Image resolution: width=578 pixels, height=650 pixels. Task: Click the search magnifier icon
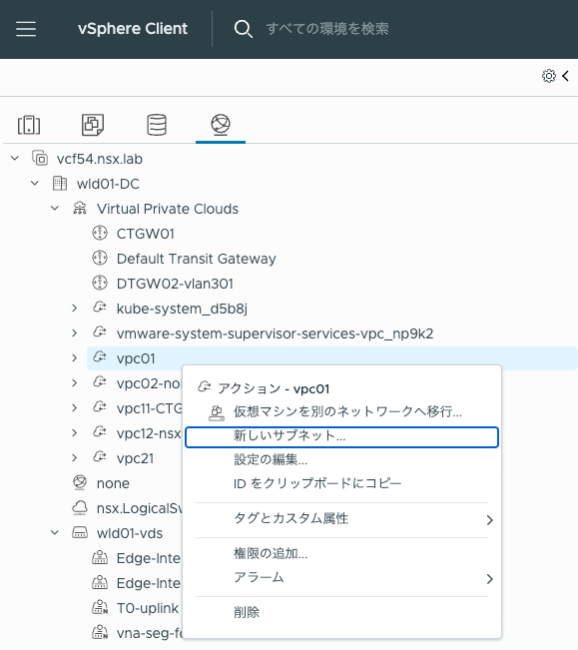[243, 29]
